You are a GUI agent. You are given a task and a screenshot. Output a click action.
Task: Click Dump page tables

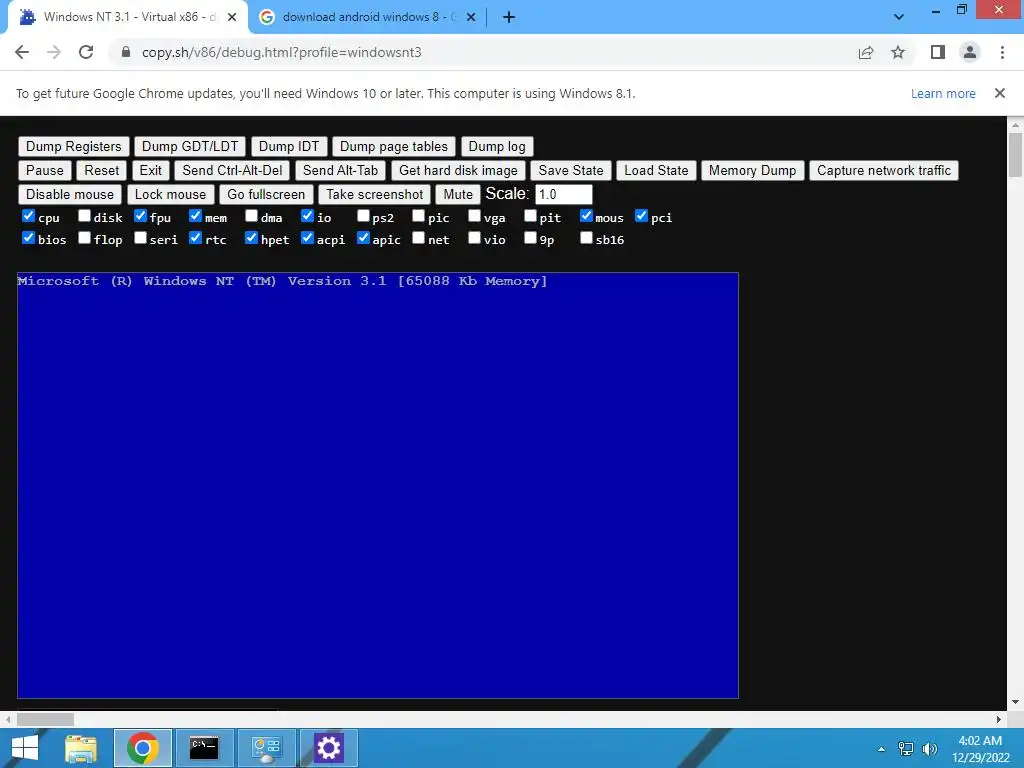394,146
